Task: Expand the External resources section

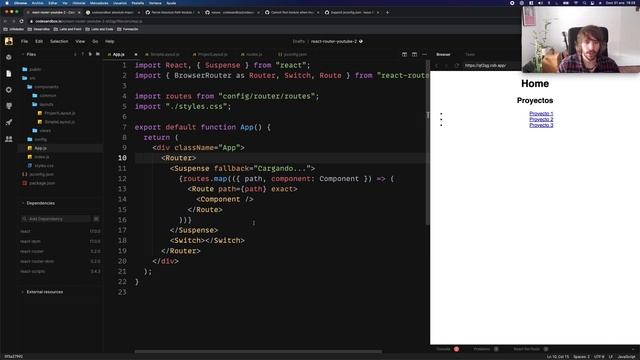Action: tap(42, 292)
